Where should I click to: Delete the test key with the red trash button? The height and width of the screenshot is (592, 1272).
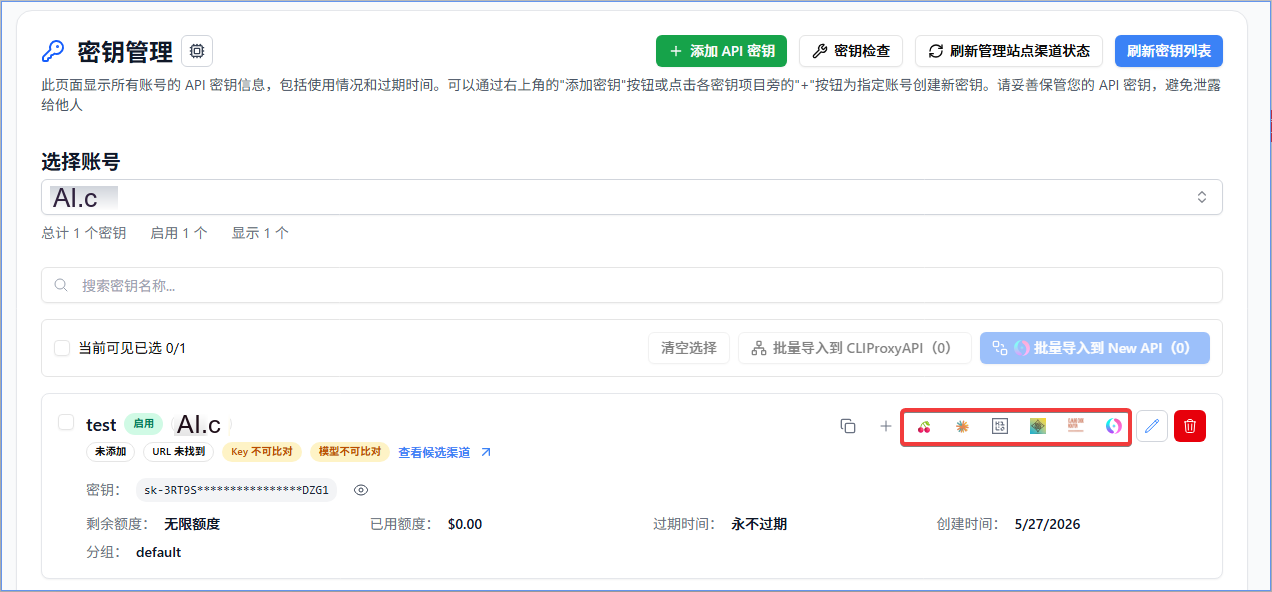(x=1190, y=426)
